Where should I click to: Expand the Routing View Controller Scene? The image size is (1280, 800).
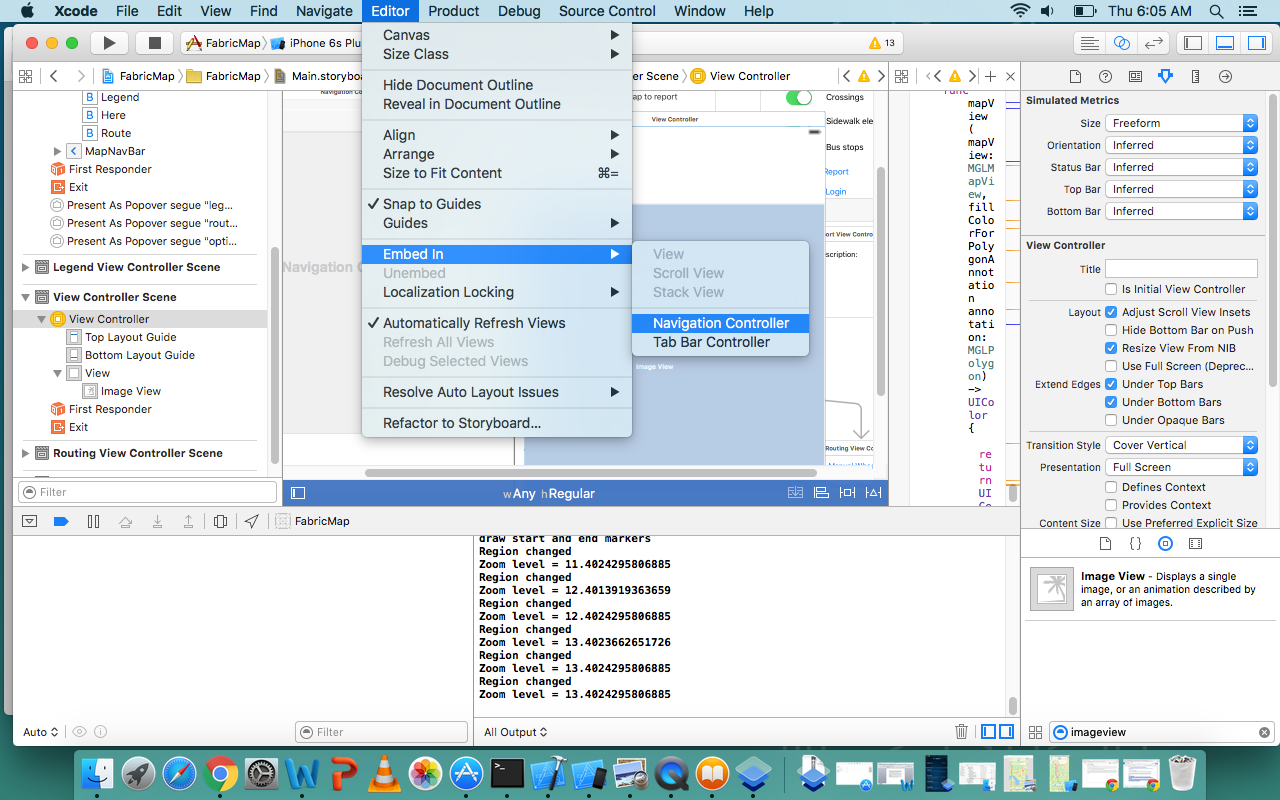(x=26, y=453)
